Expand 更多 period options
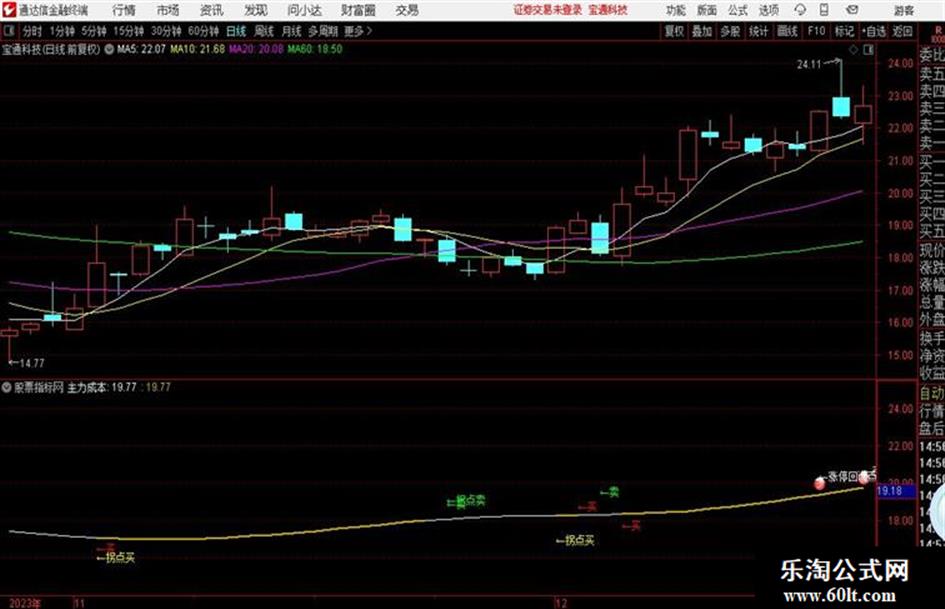This screenshot has width=945, height=609. (x=358, y=31)
